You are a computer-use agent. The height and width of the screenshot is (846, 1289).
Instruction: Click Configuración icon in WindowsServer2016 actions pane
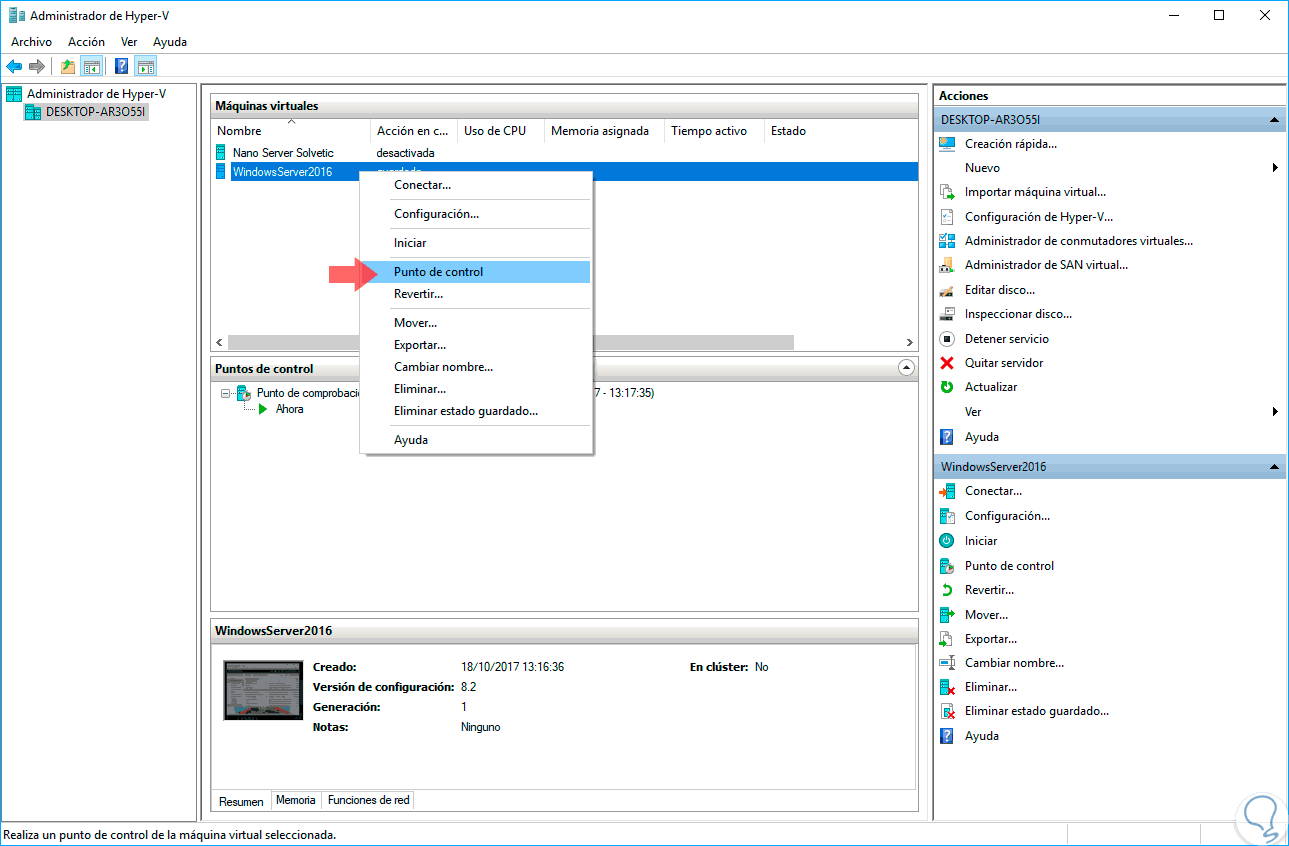(947, 516)
